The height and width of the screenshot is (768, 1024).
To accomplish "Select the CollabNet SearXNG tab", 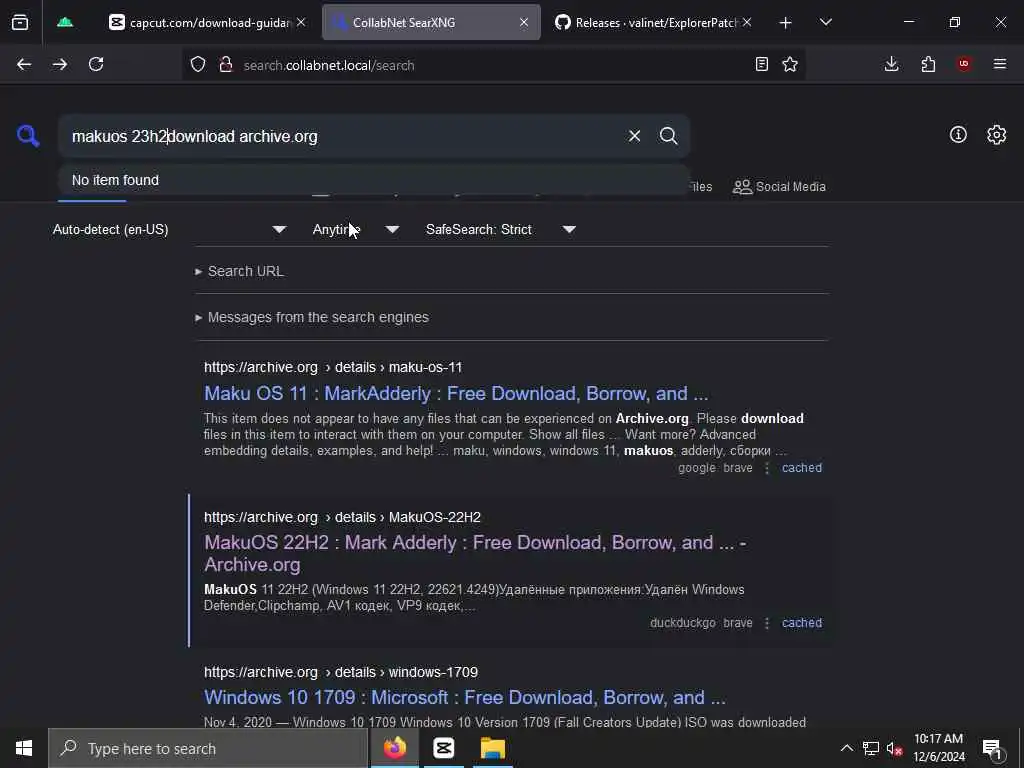I will [431, 22].
